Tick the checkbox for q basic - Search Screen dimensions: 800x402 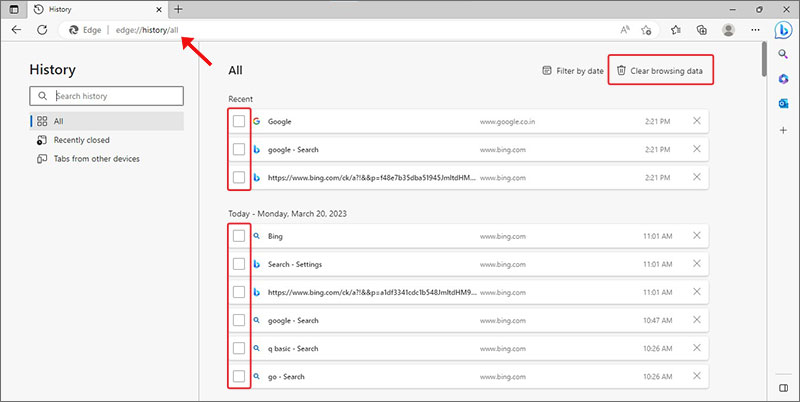(238, 348)
